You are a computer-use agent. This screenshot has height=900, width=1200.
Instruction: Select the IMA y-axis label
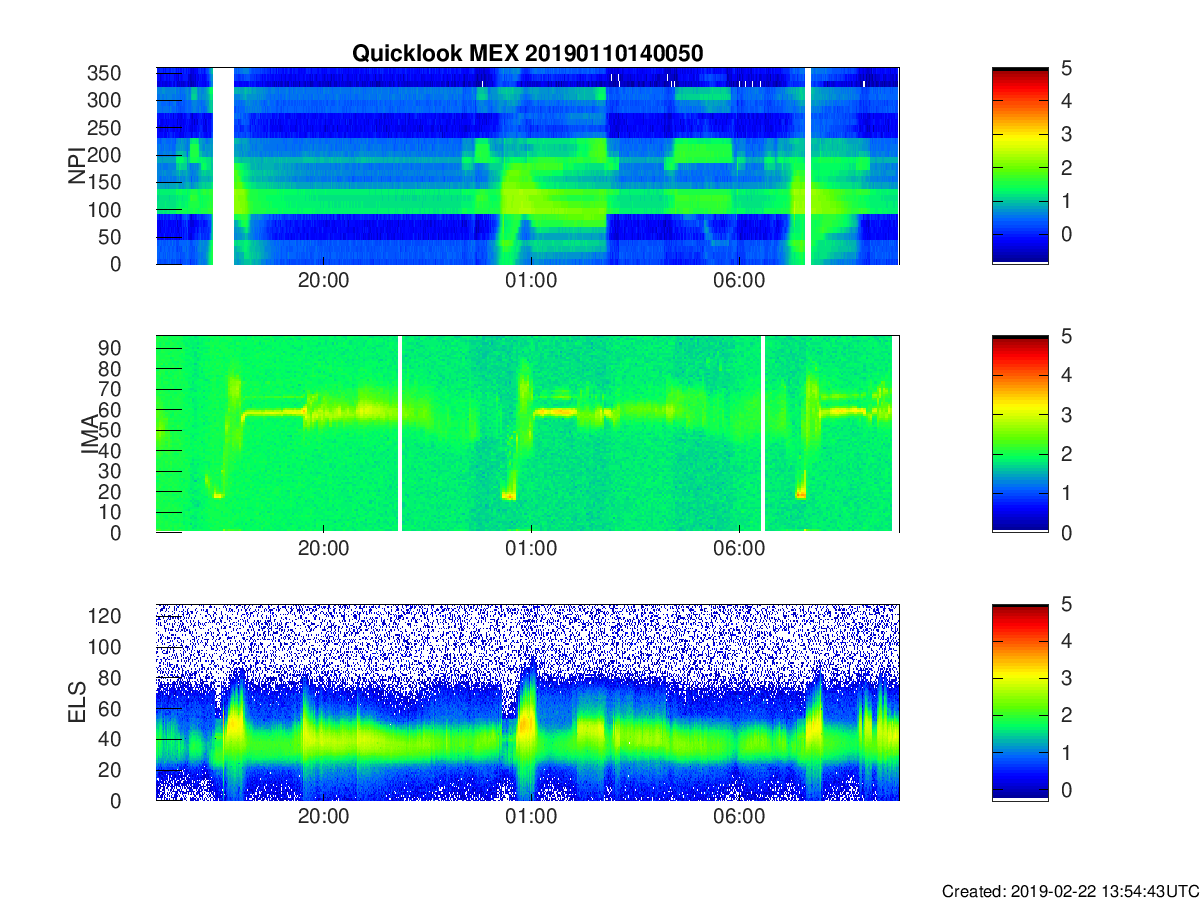[90, 434]
